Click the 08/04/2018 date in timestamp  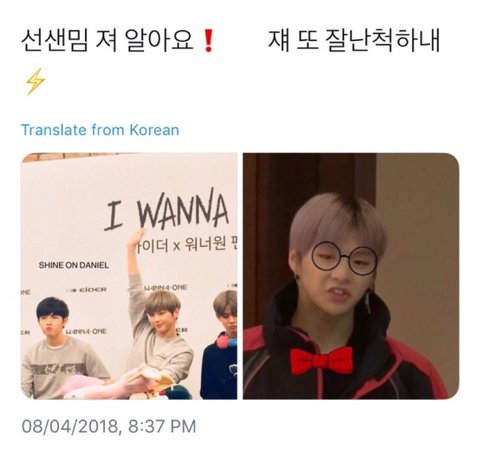tap(70, 426)
